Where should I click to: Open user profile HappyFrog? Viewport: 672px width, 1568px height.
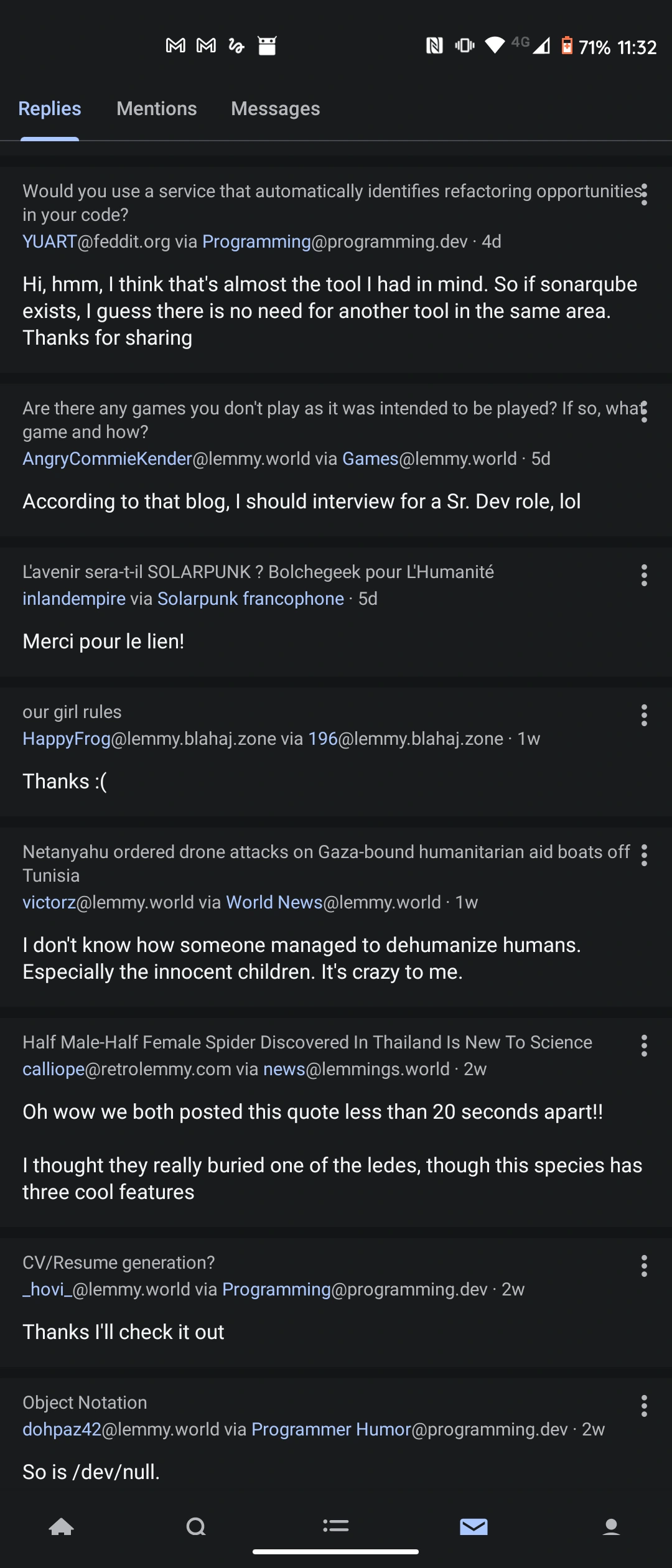(67, 739)
